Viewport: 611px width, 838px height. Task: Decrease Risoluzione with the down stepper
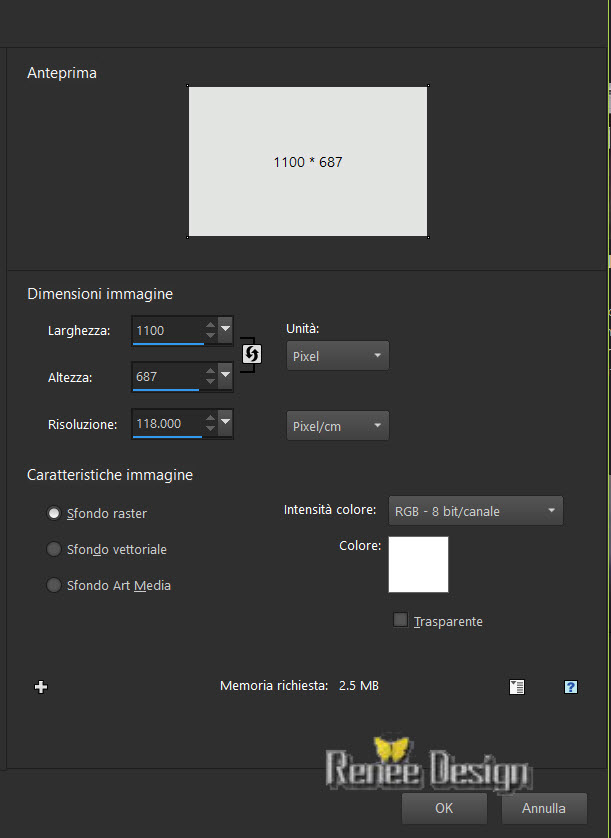(x=211, y=429)
